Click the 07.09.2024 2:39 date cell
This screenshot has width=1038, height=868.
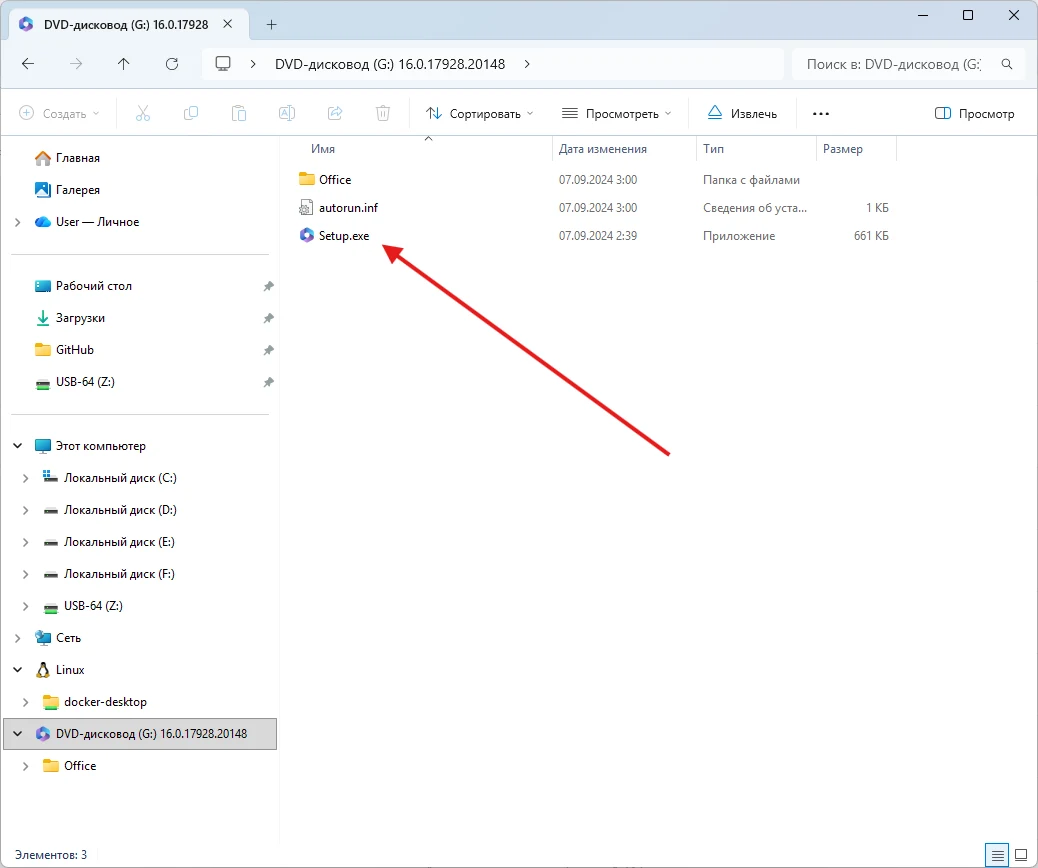click(x=598, y=236)
